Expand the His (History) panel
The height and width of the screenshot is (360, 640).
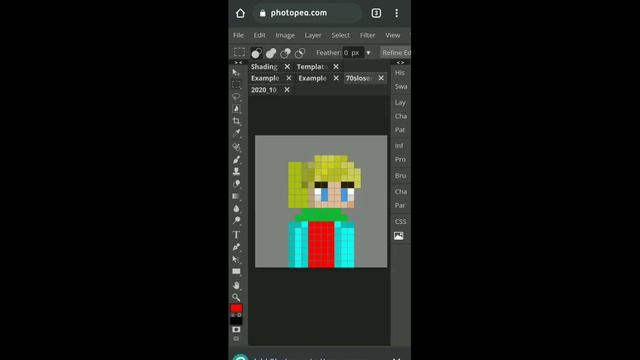click(400, 73)
